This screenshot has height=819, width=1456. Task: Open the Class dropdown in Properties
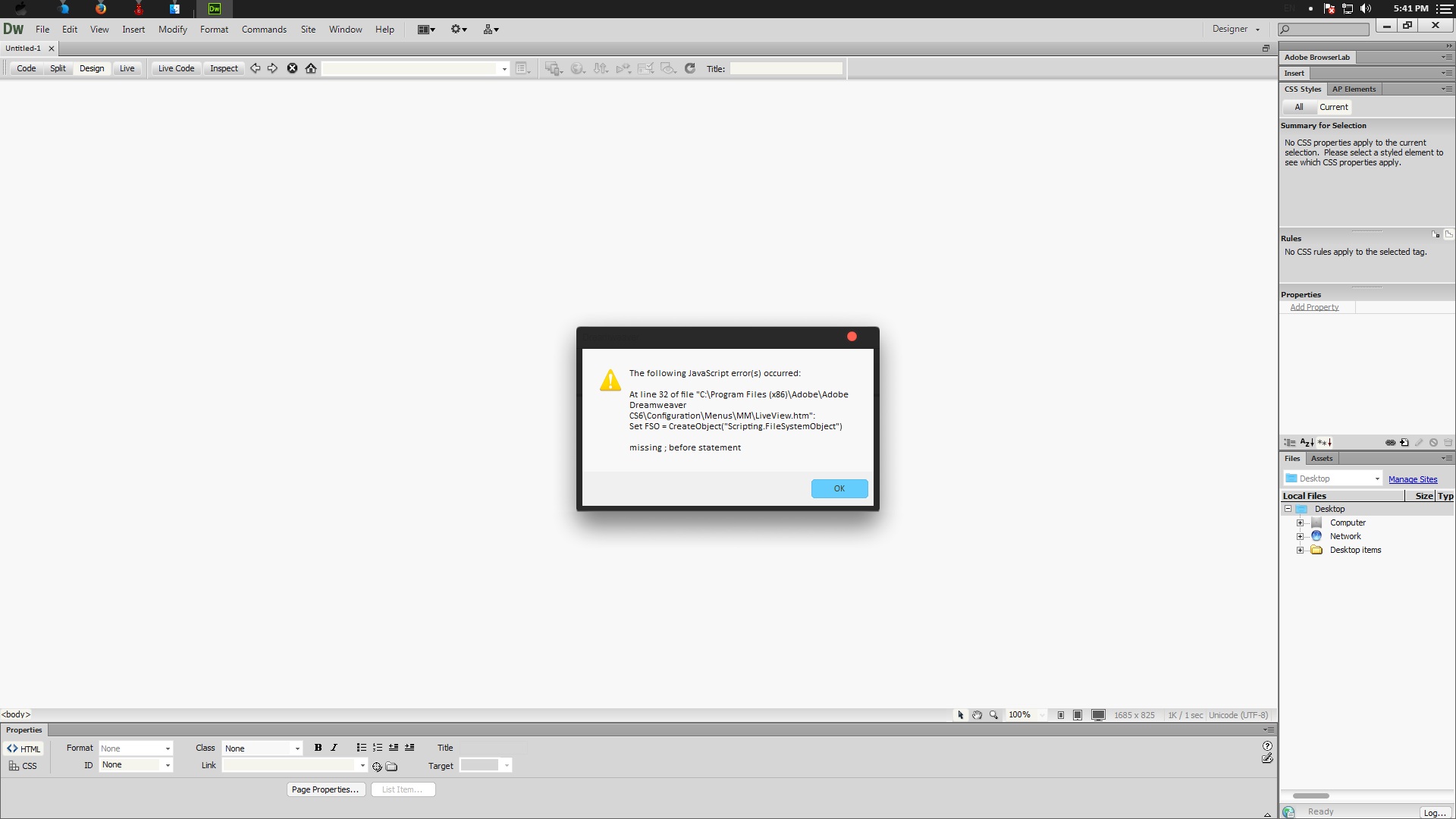click(262, 748)
